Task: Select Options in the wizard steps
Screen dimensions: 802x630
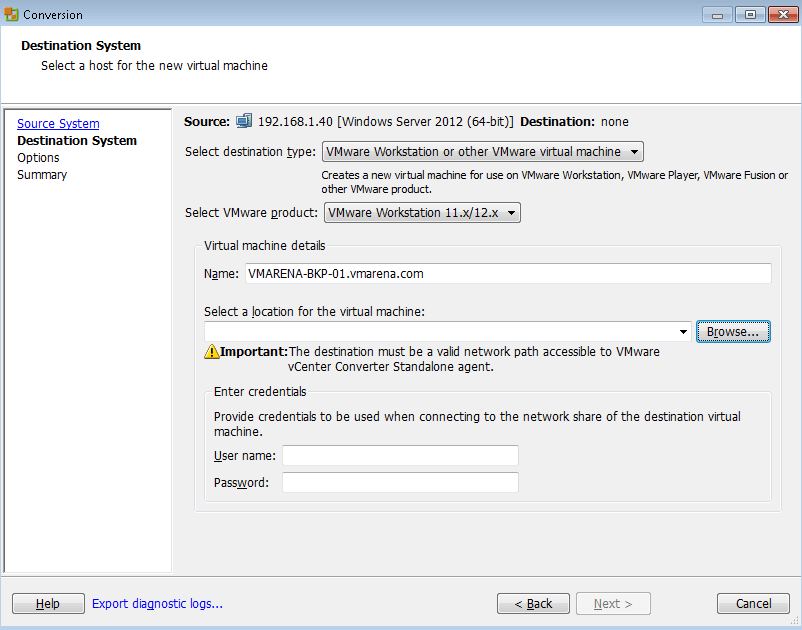Action: tap(38, 158)
